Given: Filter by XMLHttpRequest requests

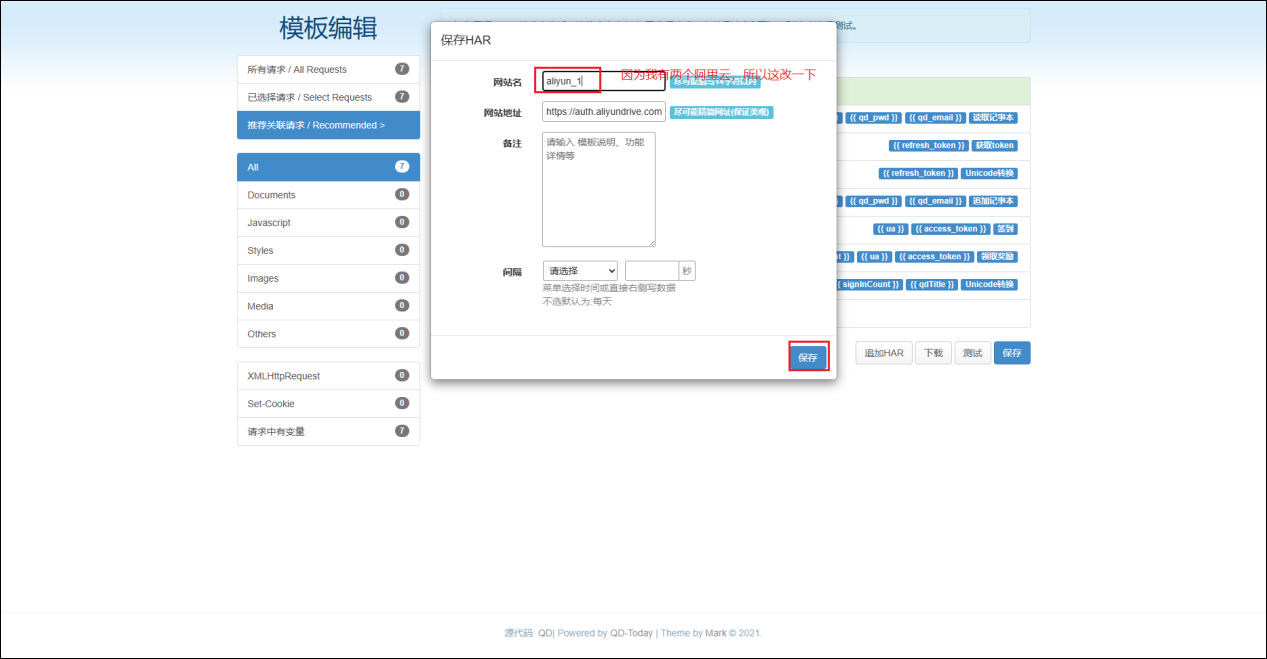Looking at the screenshot, I should pos(328,376).
